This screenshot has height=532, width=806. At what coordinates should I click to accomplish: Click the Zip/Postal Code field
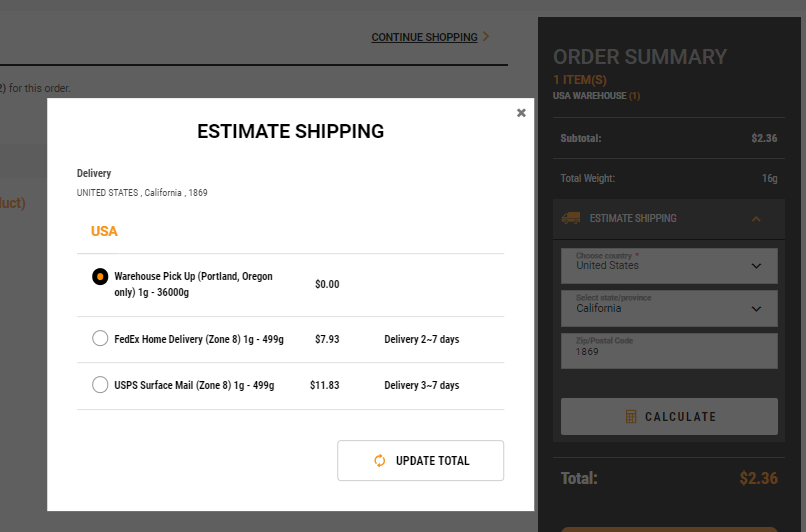coord(669,351)
